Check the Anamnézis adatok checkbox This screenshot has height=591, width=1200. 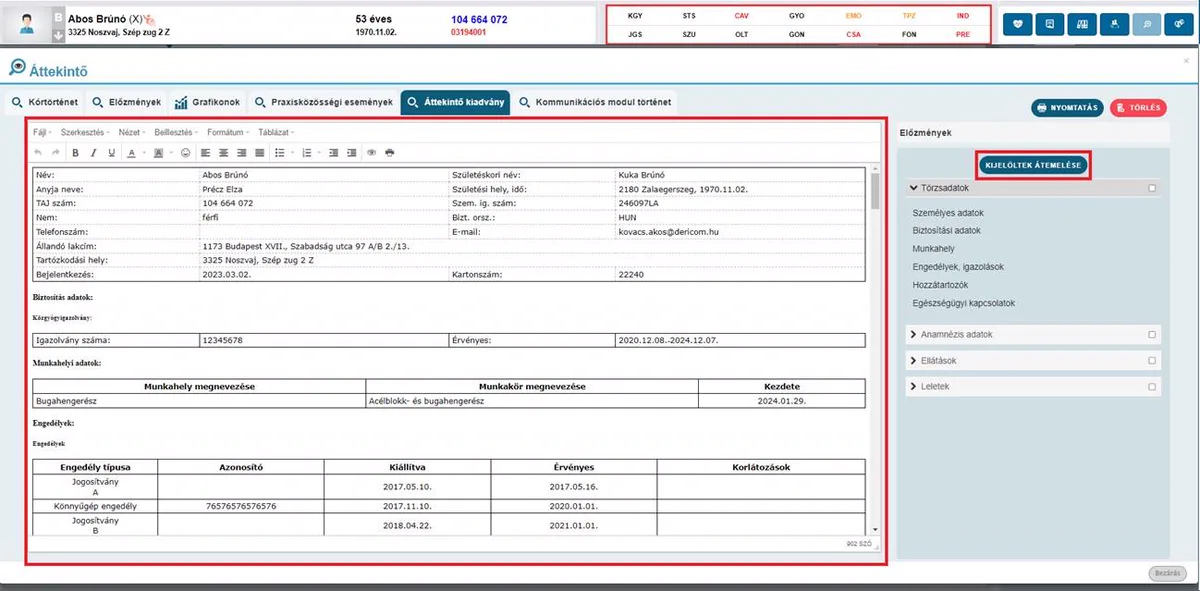[1153, 334]
